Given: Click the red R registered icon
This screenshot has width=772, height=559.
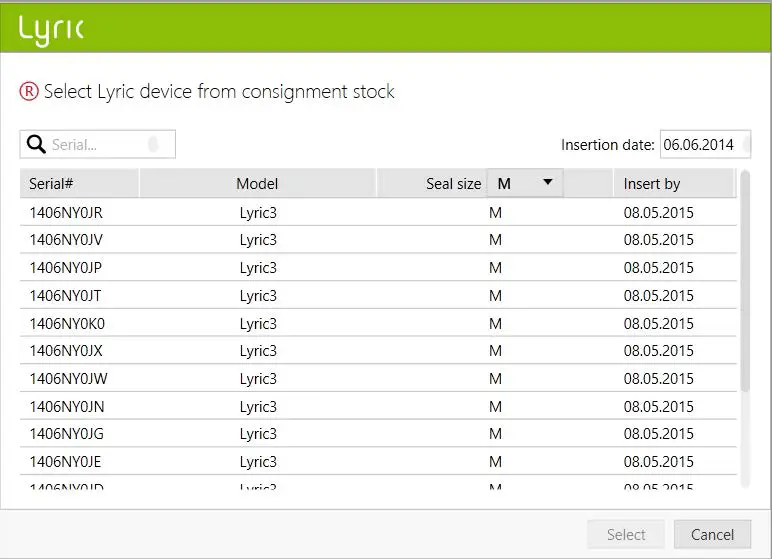Looking at the screenshot, I should click(x=29, y=92).
